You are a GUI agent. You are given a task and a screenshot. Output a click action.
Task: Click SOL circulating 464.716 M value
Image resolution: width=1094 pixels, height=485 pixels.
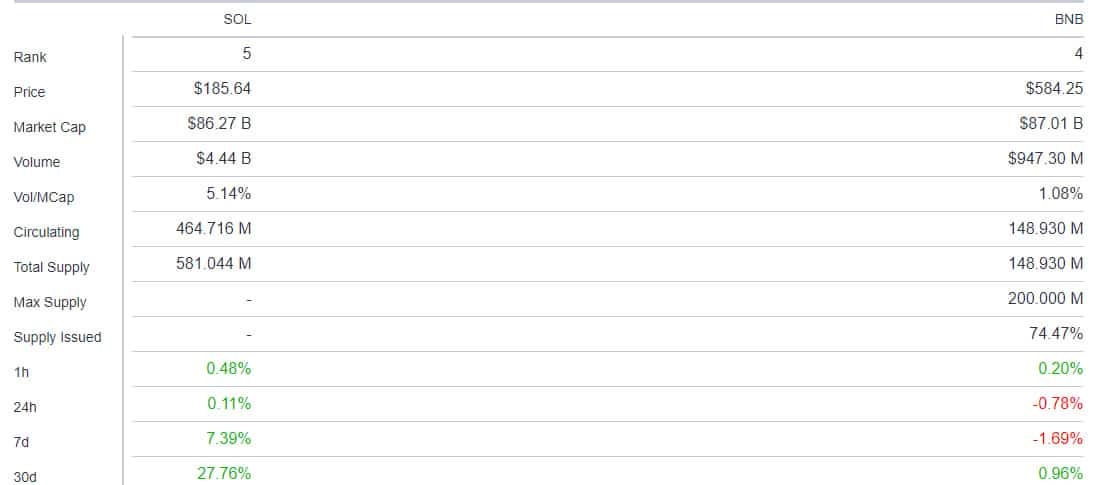click(x=213, y=228)
